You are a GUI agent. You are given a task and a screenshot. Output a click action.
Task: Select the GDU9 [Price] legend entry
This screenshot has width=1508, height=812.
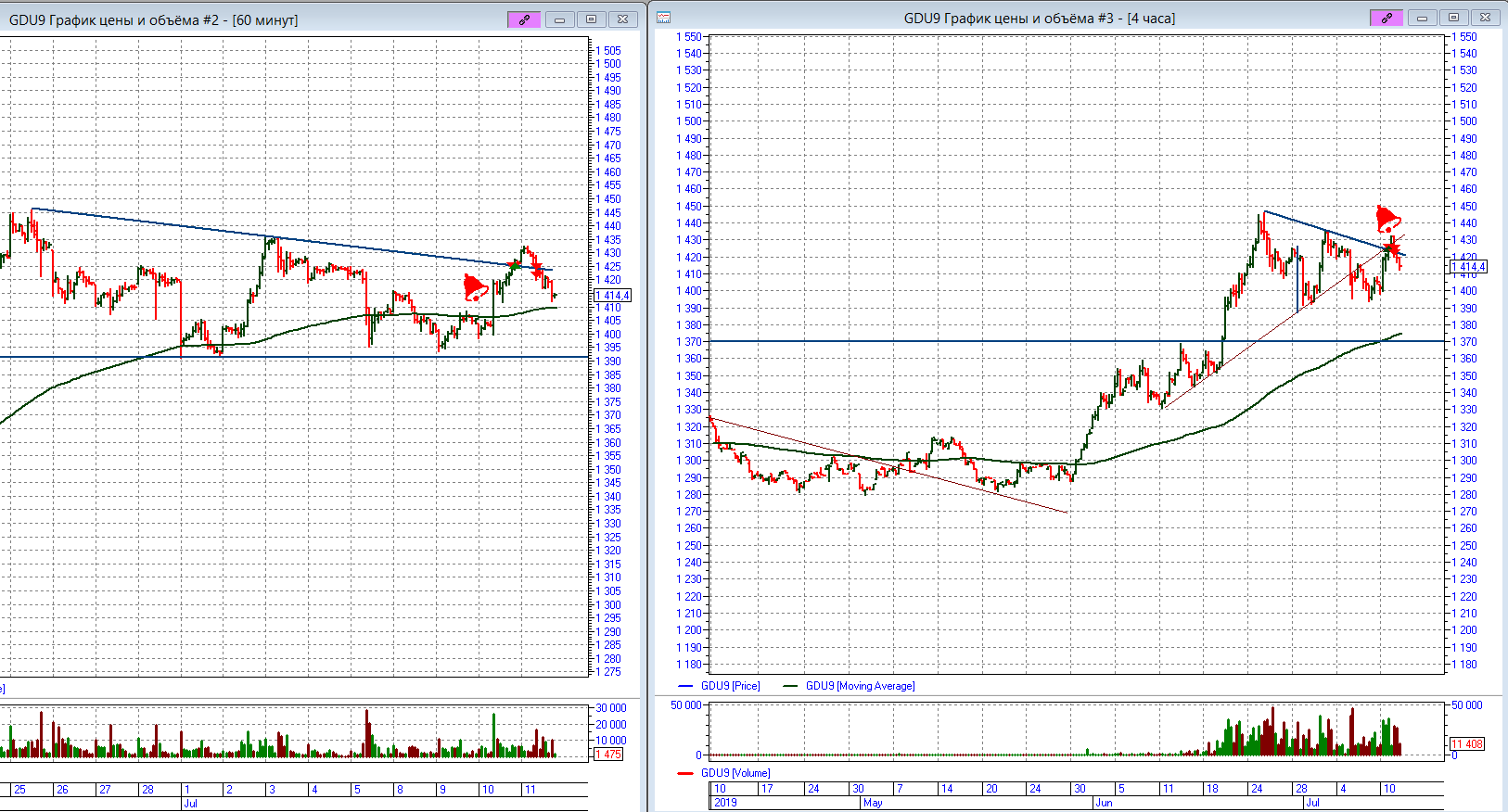[729, 686]
